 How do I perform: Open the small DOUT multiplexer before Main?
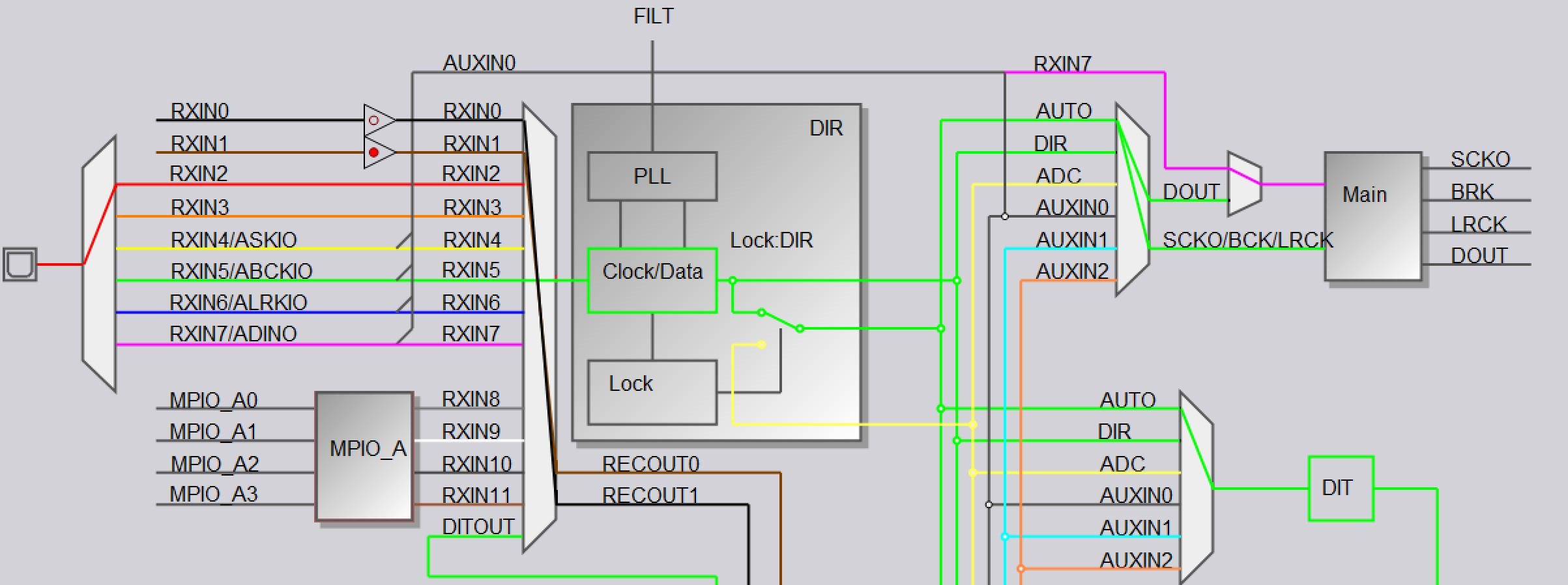[1245, 184]
